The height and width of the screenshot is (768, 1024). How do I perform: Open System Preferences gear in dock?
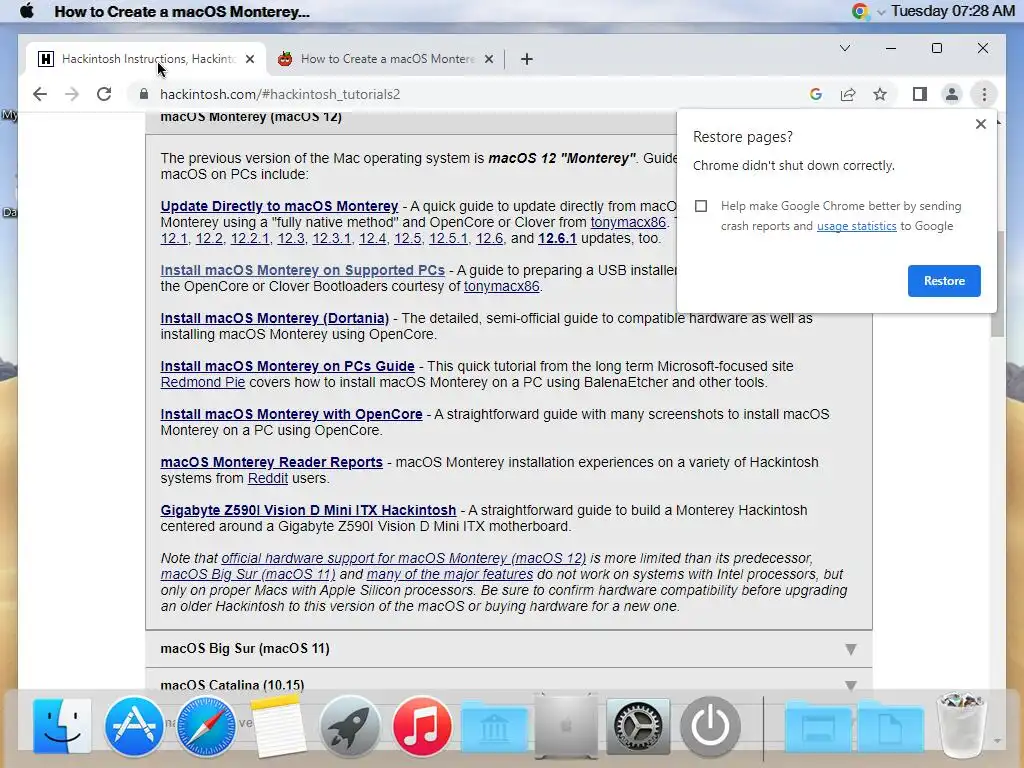pyautogui.click(x=638, y=726)
